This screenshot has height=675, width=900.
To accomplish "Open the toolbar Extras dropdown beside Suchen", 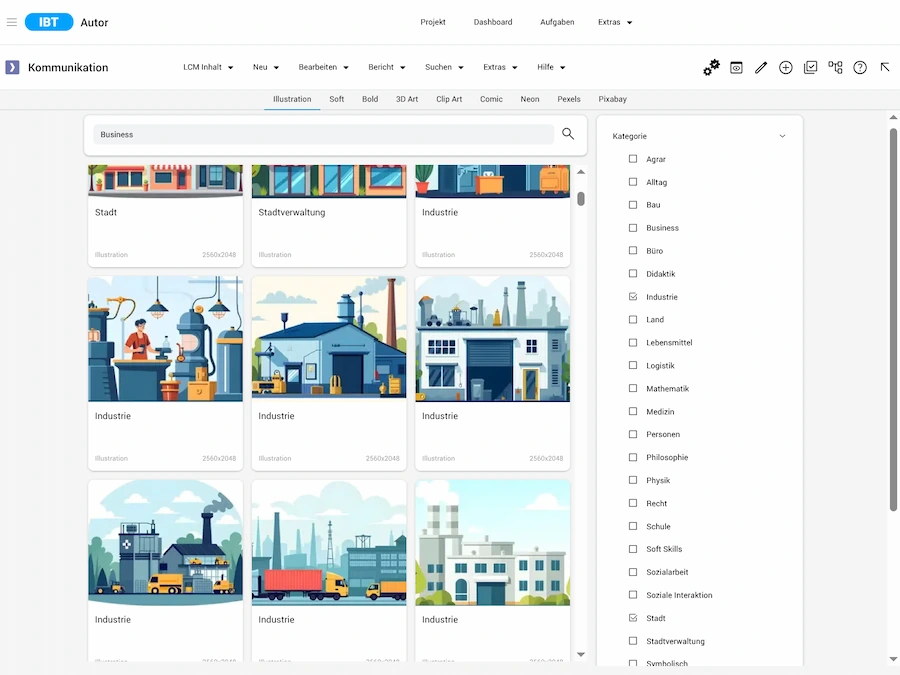I will pyautogui.click(x=500, y=67).
